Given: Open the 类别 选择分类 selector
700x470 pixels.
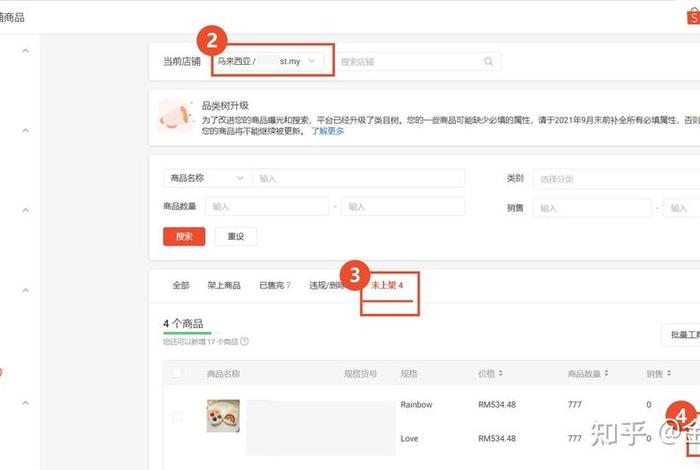Looking at the screenshot, I should [x=617, y=179].
